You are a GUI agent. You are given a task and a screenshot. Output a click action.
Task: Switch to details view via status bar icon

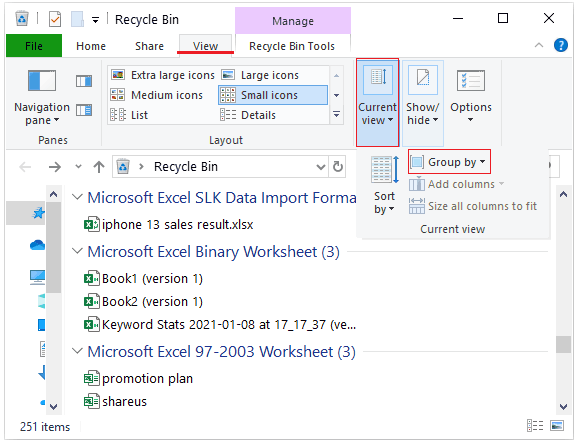pyautogui.click(x=535, y=425)
